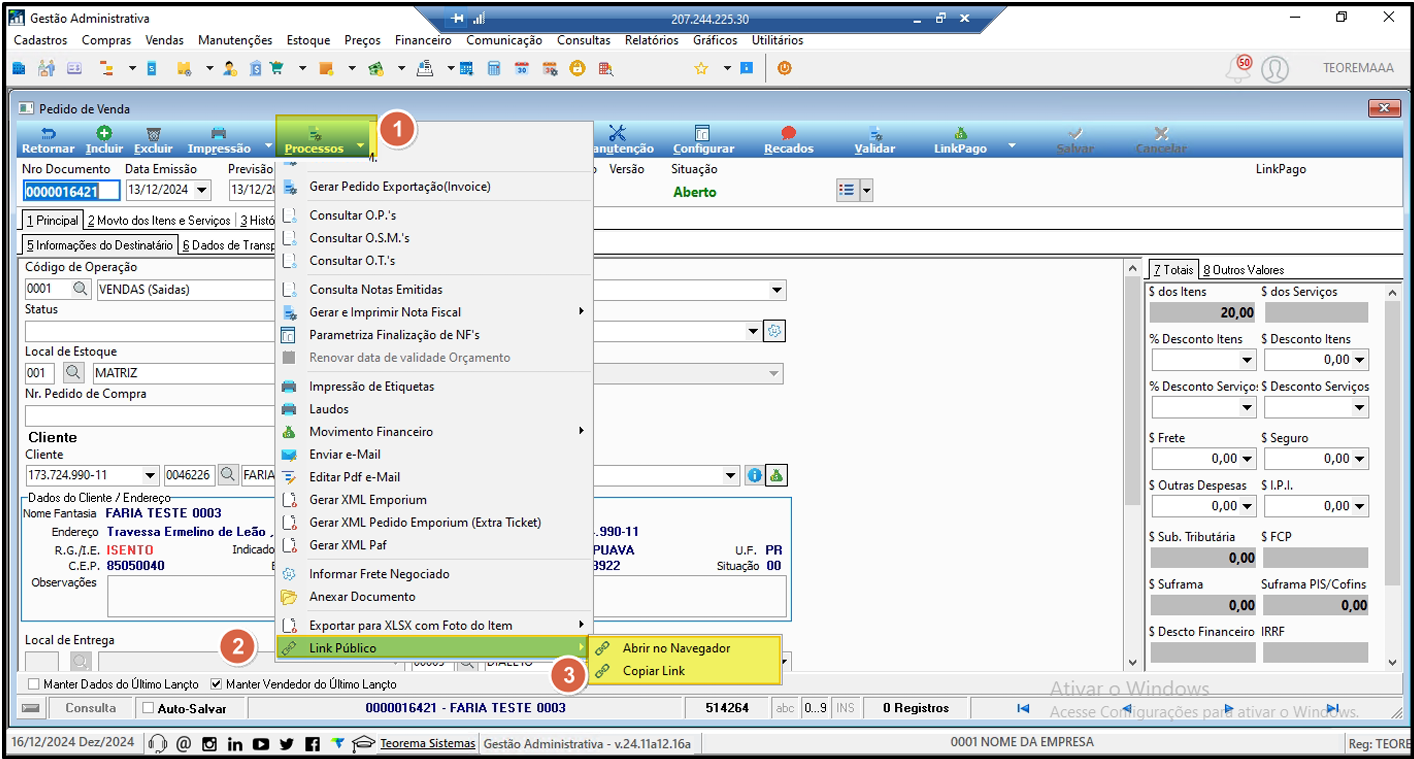
Task: Open YouTube icon in status bar
Action: point(260,743)
